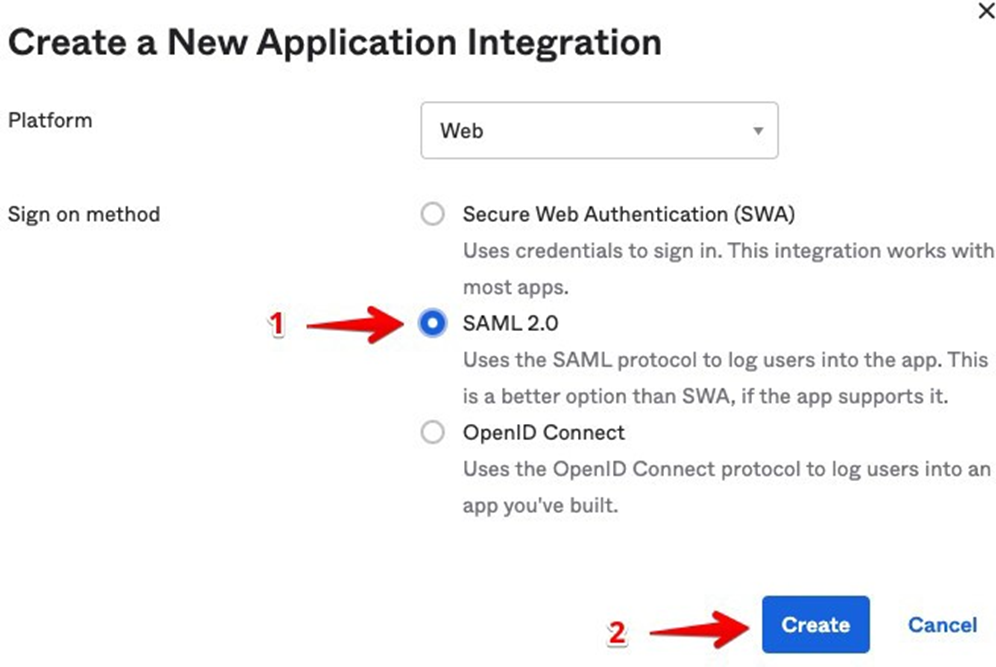
Task: Click the Platform field label
Action: [50, 120]
